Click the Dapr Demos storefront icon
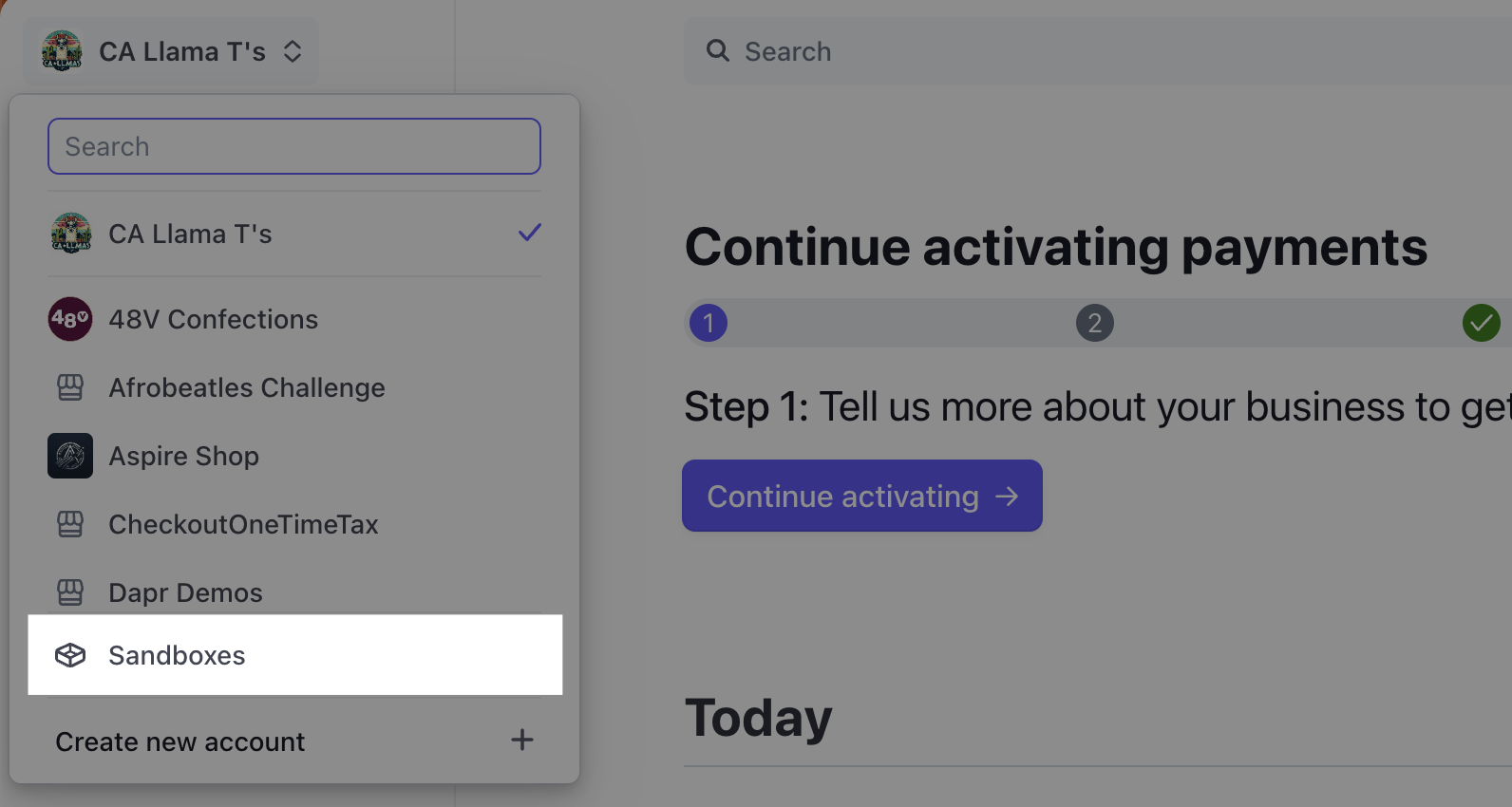Screen dimensions: 1512x807 coord(70,592)
